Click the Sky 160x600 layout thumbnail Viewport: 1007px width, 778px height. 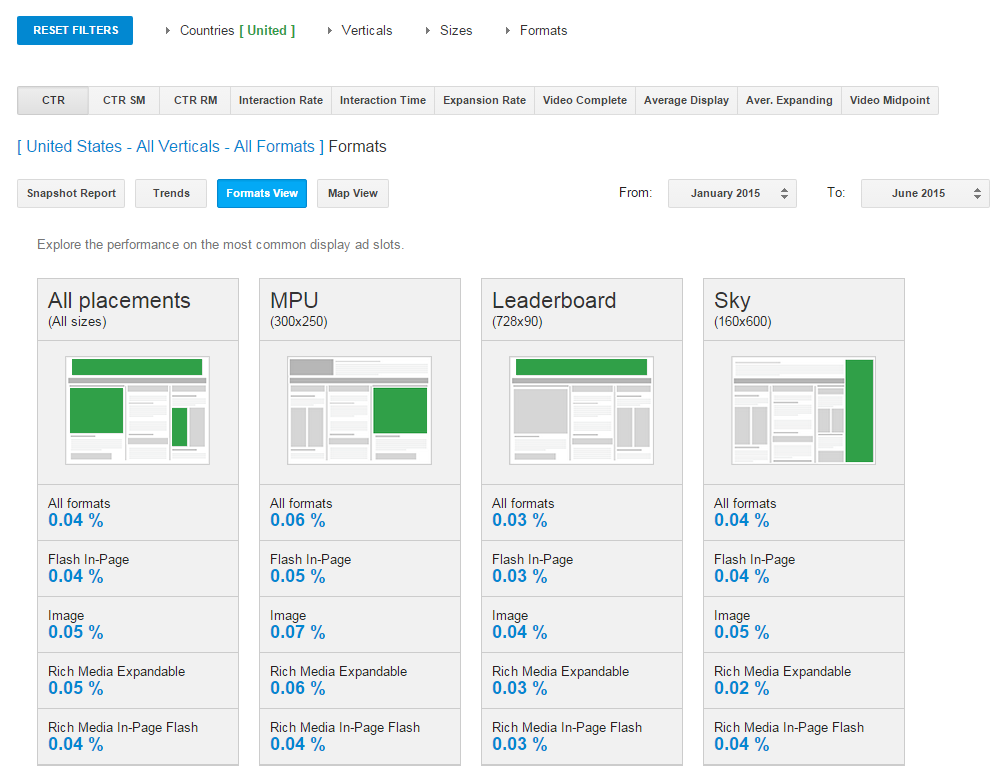[x=804, y=410]
